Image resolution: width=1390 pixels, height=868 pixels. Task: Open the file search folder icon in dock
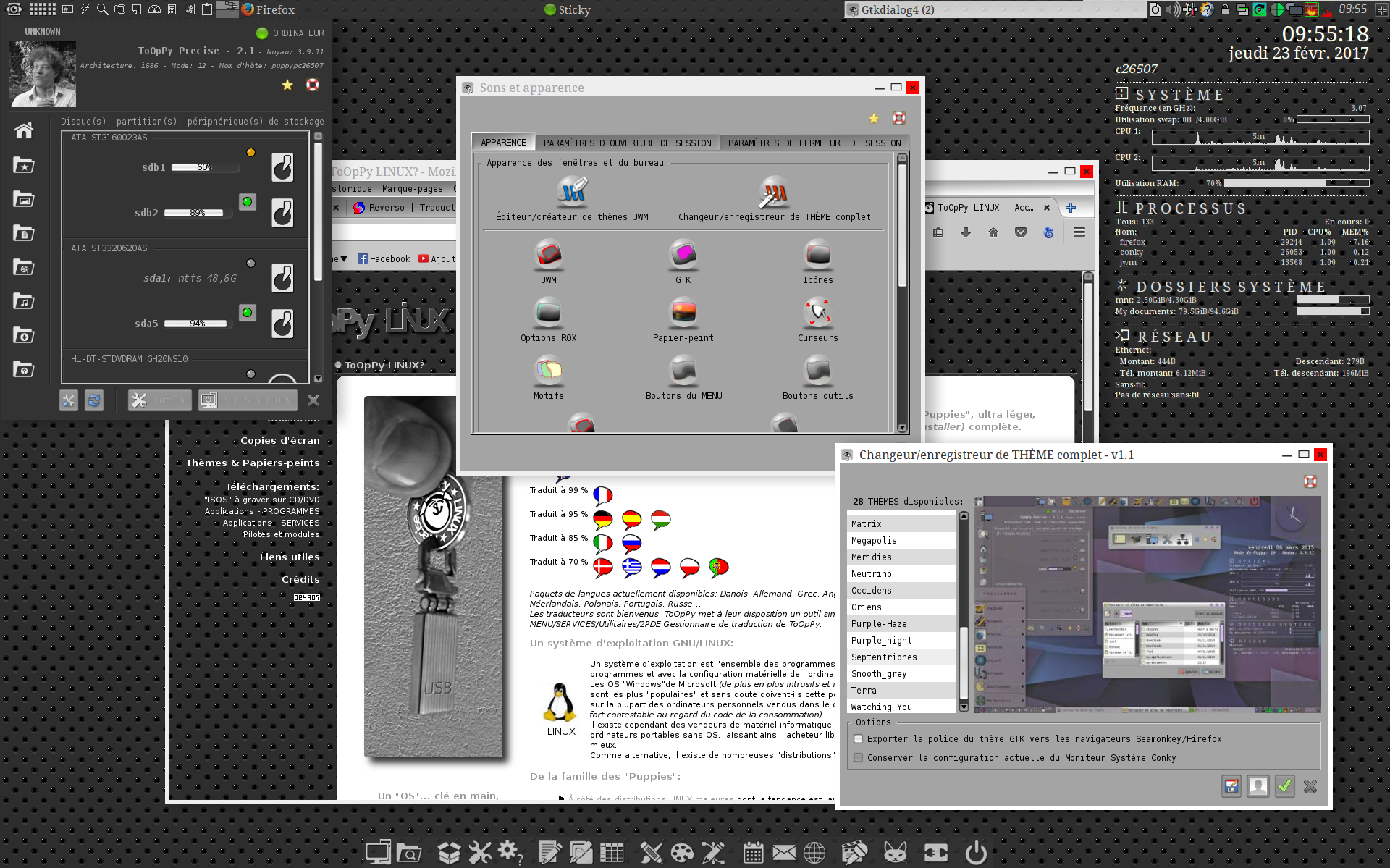409,853
